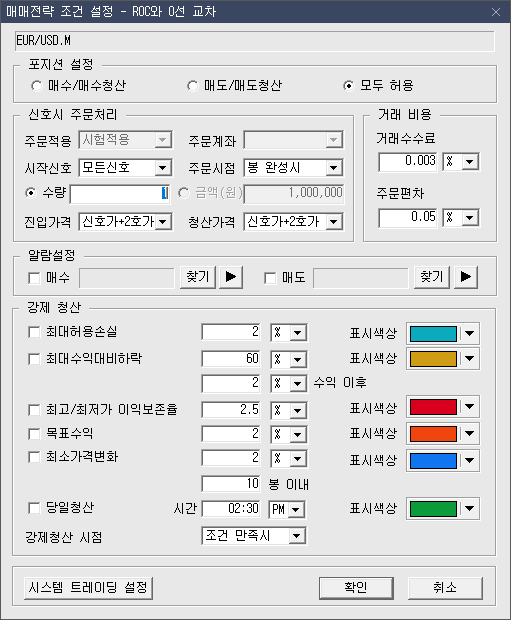Open the green 당일청산 color picker arrow
Viewport: 511px width, 620px height.
click(469, 508)
